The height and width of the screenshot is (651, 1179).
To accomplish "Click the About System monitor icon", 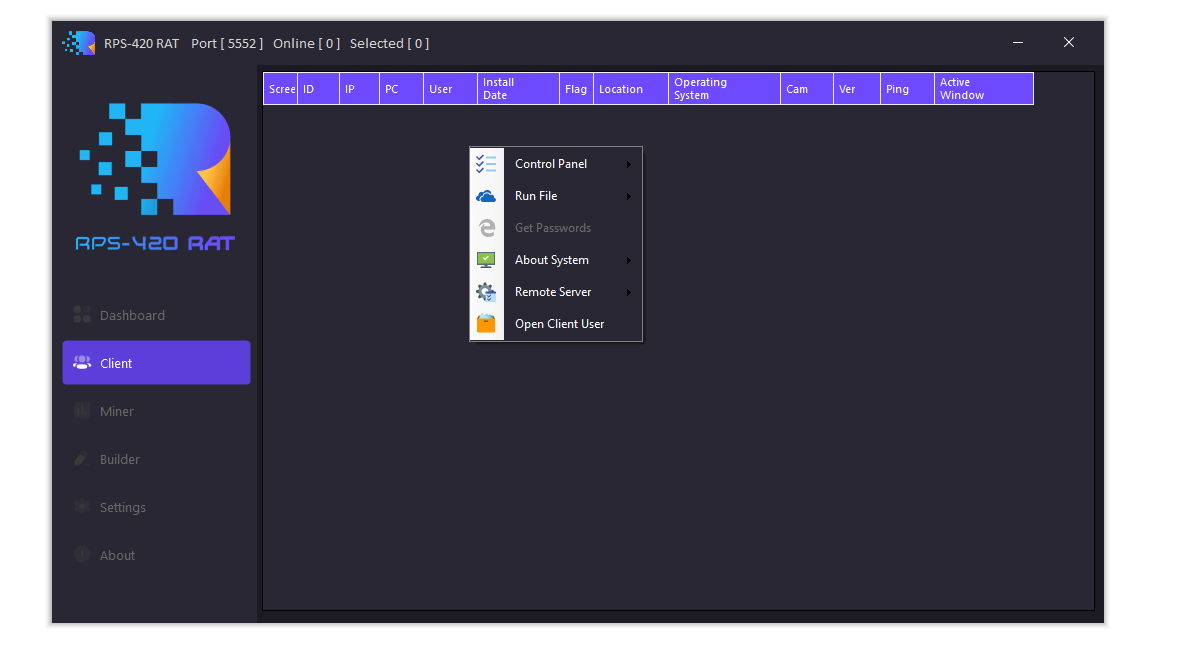I will coord(486,259).
